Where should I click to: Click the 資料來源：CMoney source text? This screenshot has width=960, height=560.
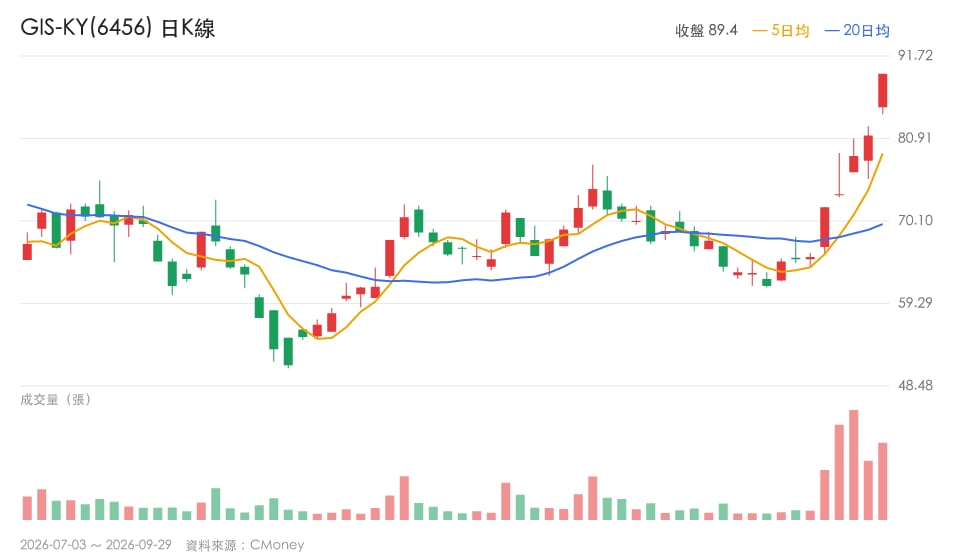tap(245, 545)
